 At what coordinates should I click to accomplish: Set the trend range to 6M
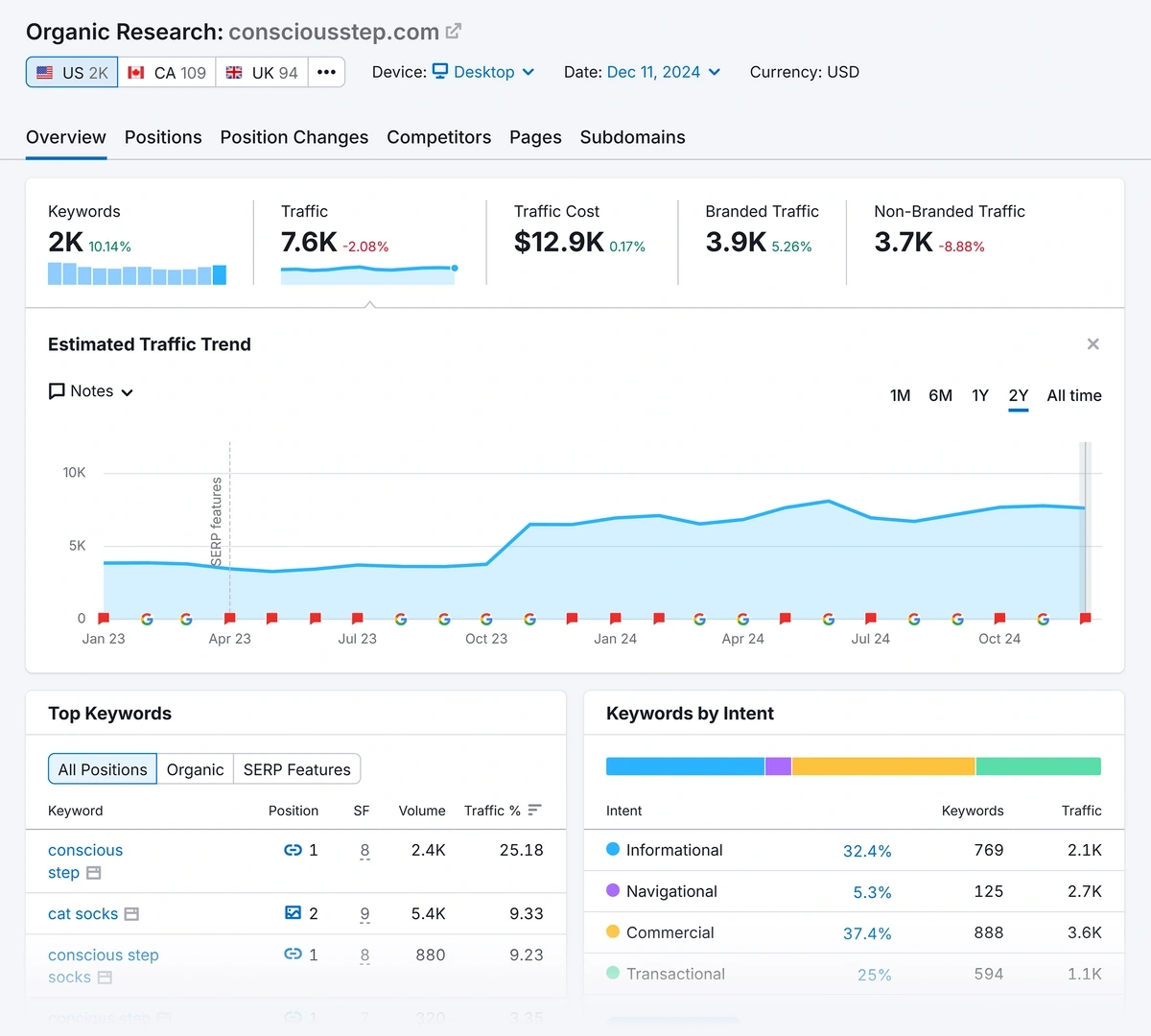tap(940, 395)
